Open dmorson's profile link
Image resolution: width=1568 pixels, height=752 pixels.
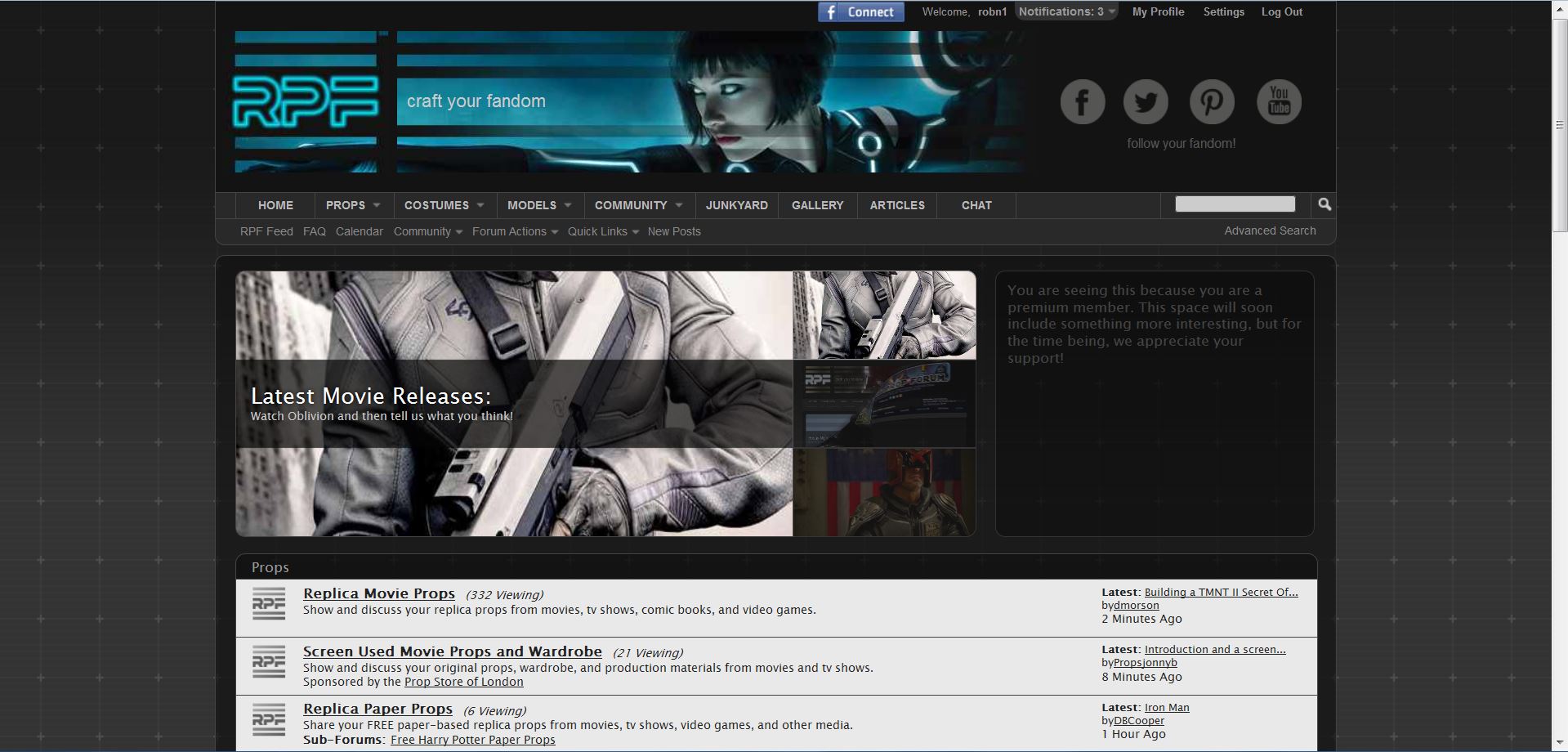(x=1137, y=605)
